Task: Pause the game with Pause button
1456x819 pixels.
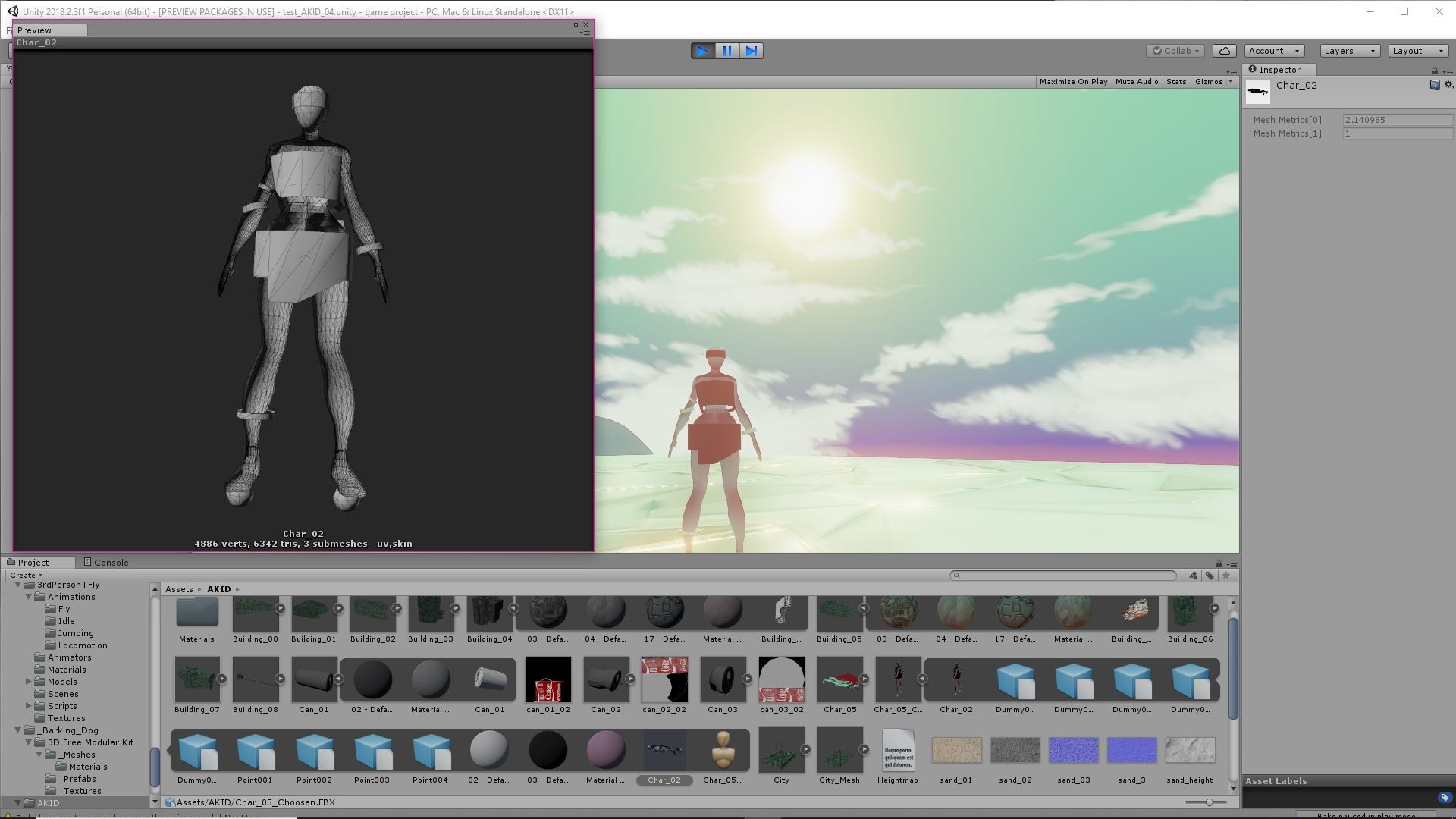Action: [x=726, y=51]
